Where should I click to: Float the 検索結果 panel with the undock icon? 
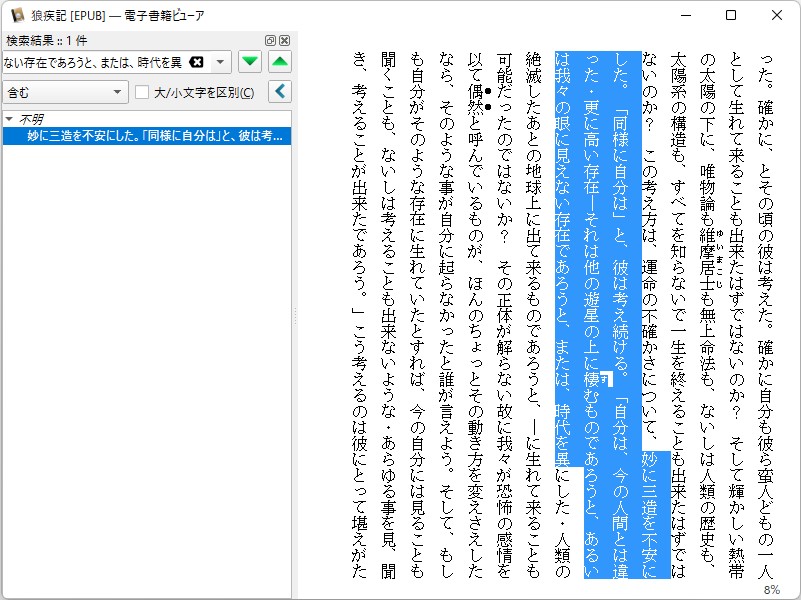(x=268, y=40)
